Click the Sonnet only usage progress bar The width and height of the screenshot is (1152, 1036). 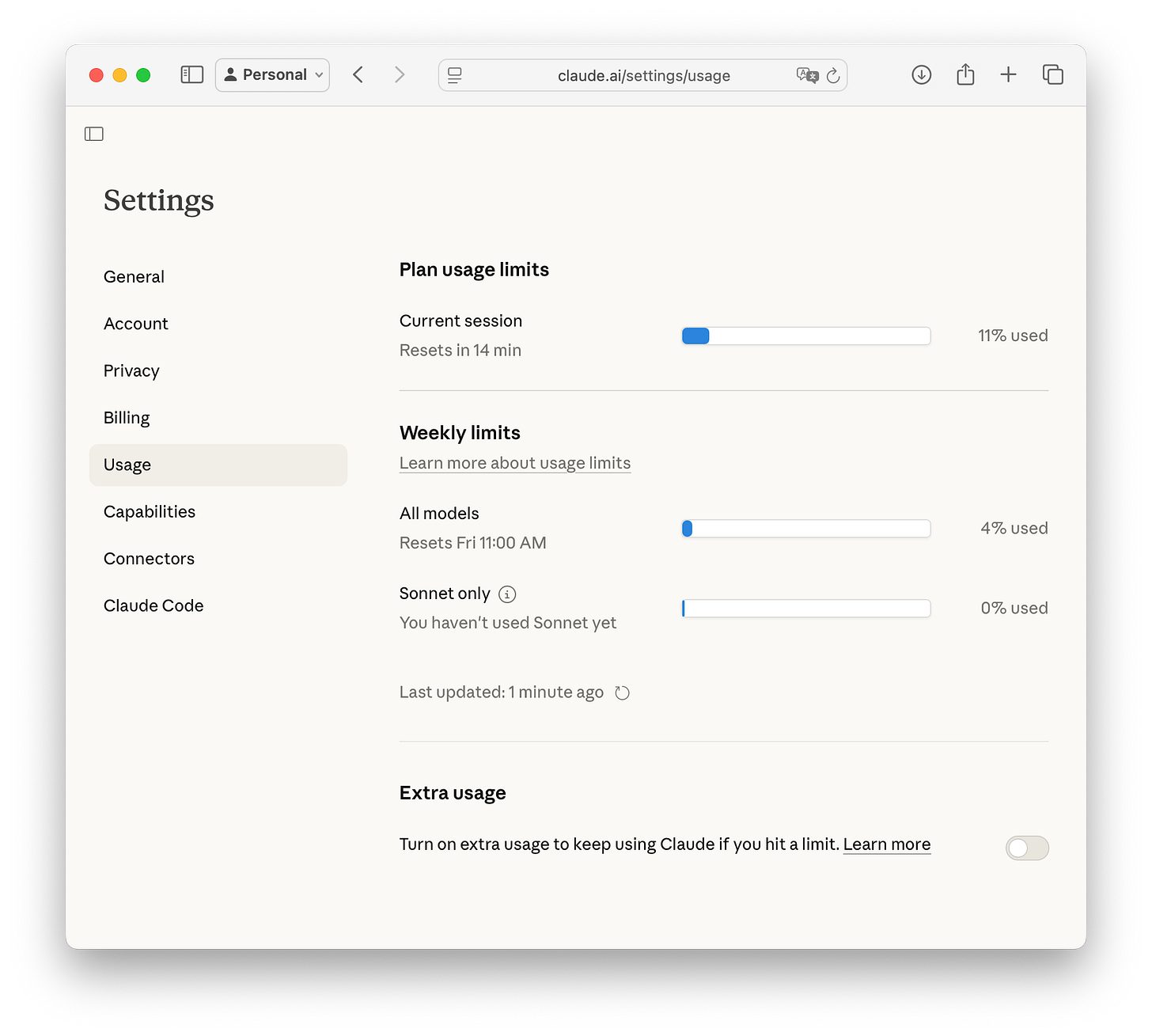(x=806, y=609)
